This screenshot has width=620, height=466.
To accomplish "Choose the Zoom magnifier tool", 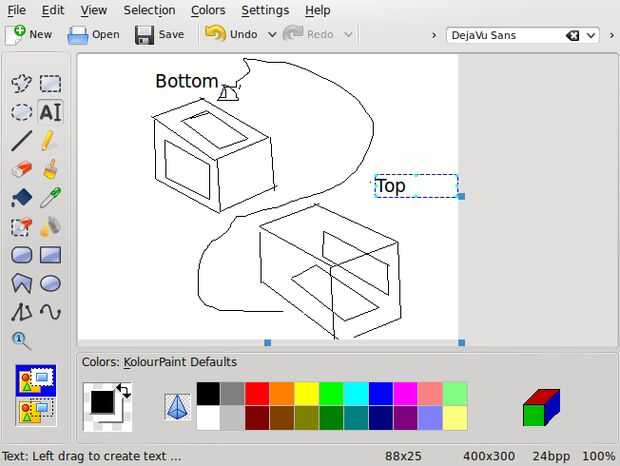I will pyautogui.click(x=21, y=341).
